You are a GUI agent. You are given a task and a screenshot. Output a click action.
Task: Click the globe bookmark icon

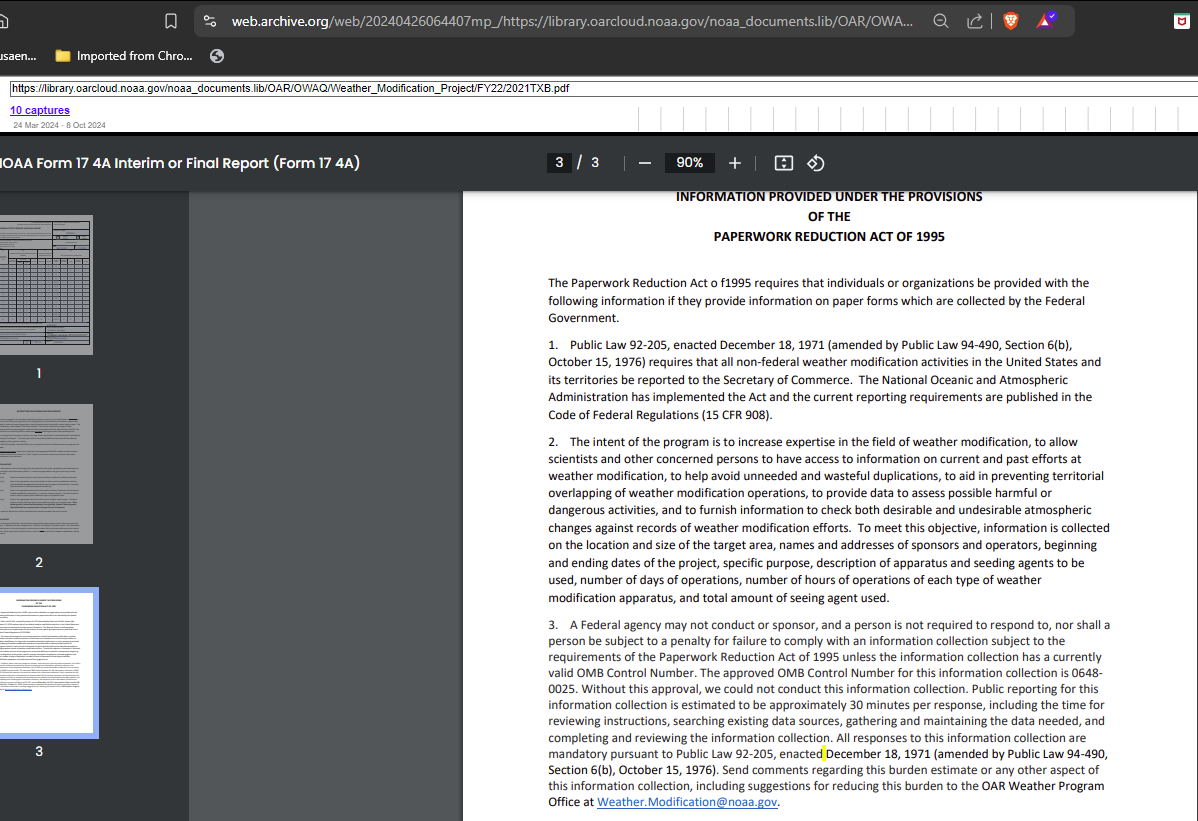[x=217, y=56]
